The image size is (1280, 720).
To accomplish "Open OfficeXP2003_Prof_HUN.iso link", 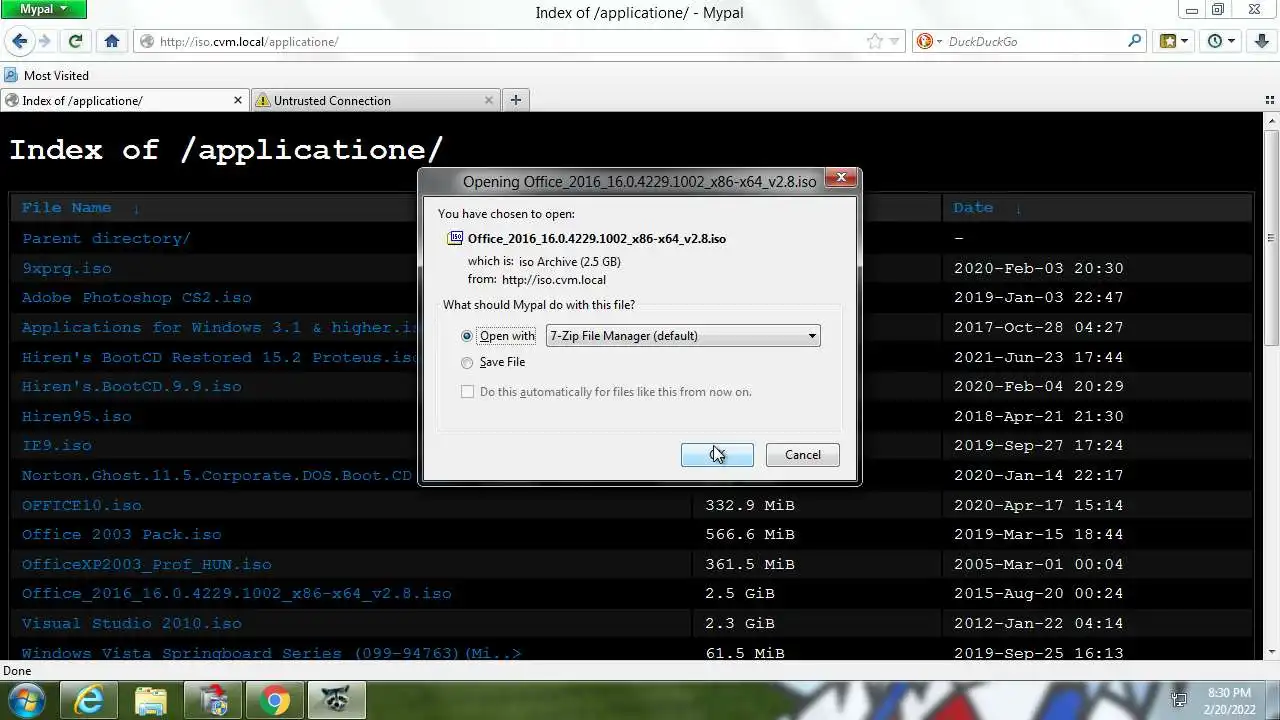I will (147, 564).
